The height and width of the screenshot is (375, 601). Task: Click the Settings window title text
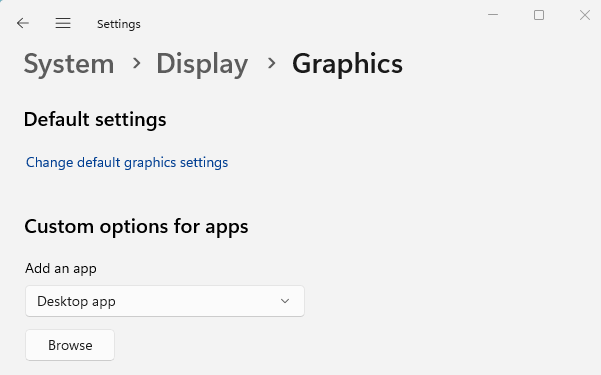click(x=119, y=24)
